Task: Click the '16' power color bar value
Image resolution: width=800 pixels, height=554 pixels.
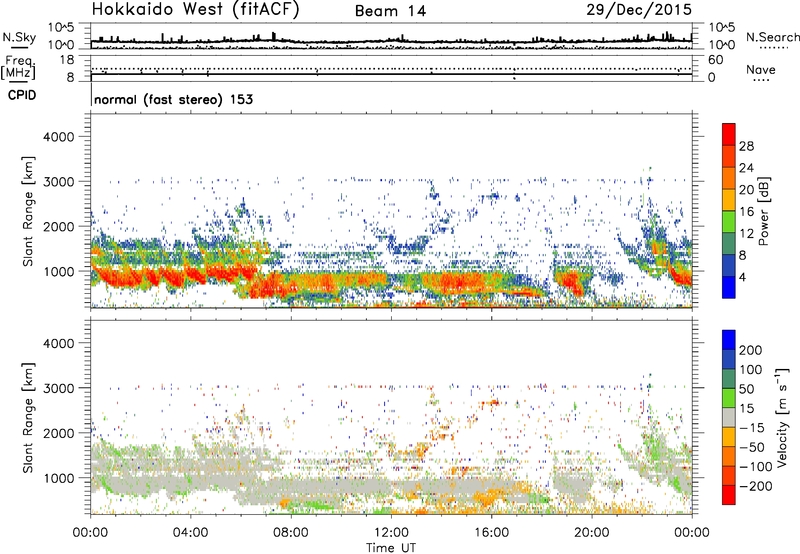Action: (x=746, y=212)
